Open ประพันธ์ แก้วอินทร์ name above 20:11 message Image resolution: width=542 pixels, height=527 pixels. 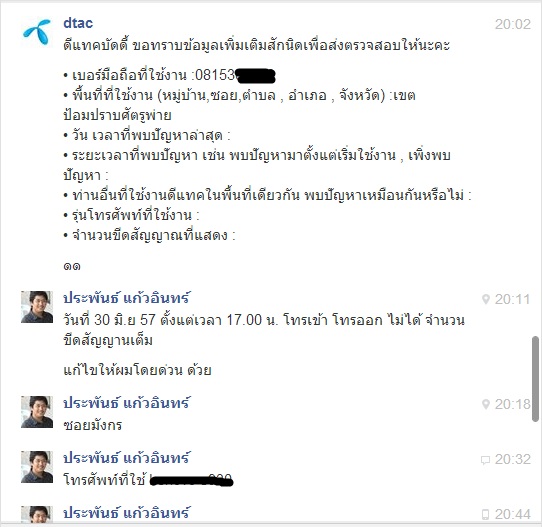point(127,298)
